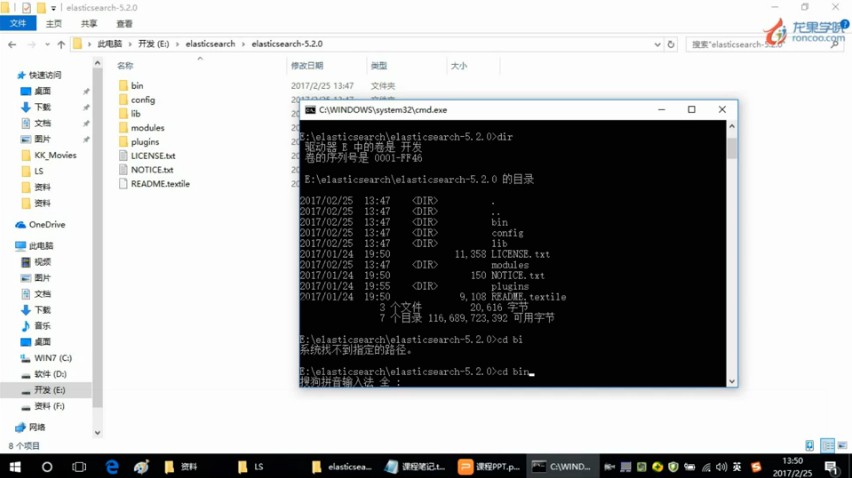Switch to large icons view layout
This screenshot has width=852, height=478.
click(842, 445)
